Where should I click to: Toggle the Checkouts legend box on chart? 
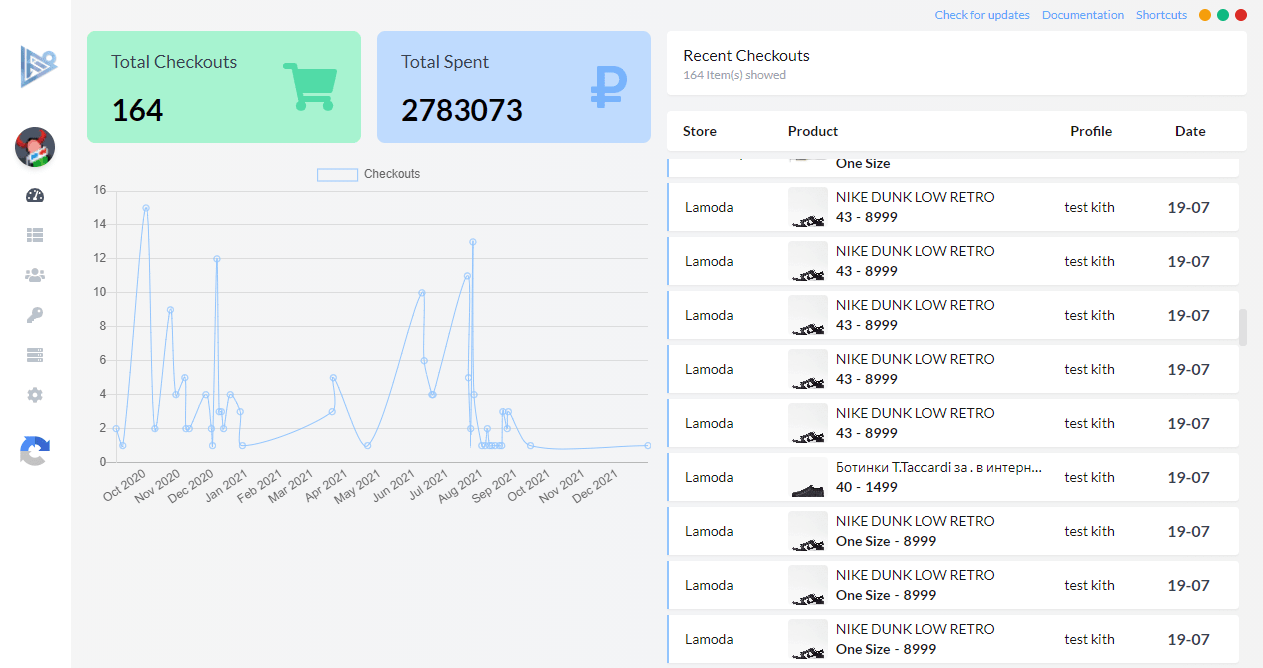pos(337,174)
